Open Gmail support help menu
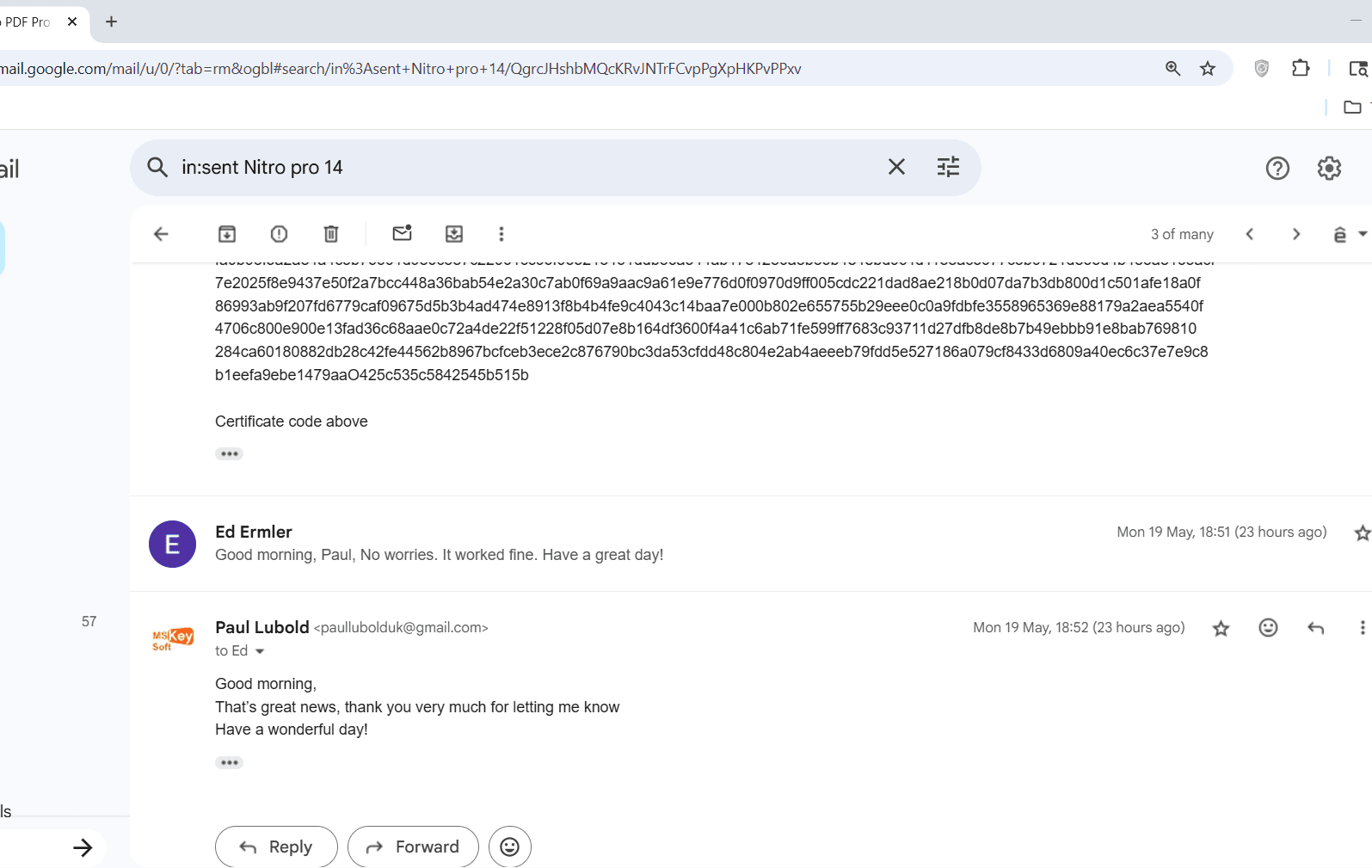The image size is (1372, 868). coord(1277,169)
